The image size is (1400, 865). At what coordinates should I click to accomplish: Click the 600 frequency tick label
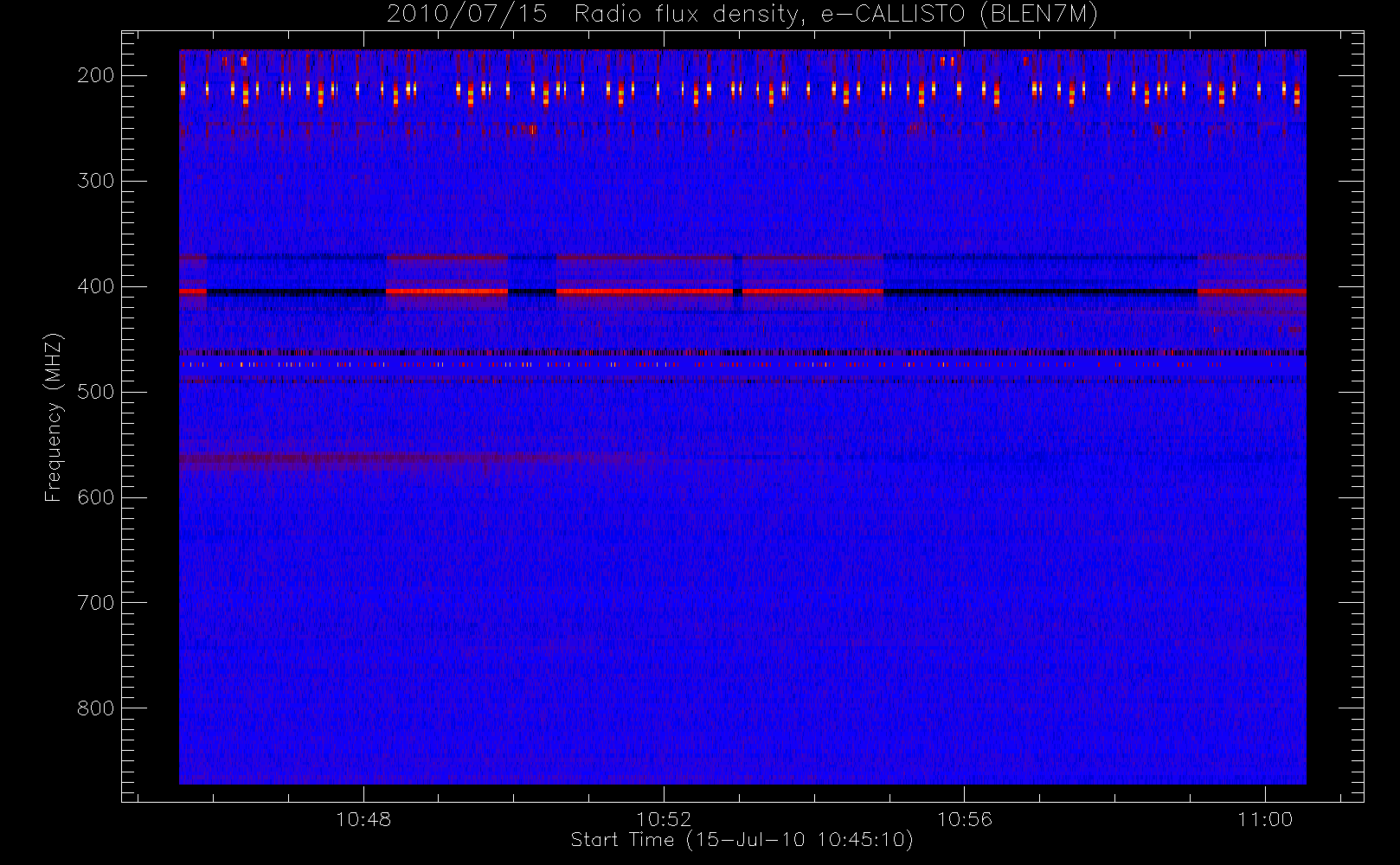95,497
